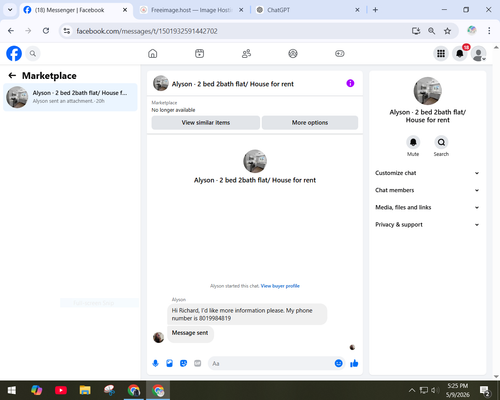Image resolution: width=500 pixels, height=400 pixels.
Task: Open the emoji picker in message box
Action: 338,363
